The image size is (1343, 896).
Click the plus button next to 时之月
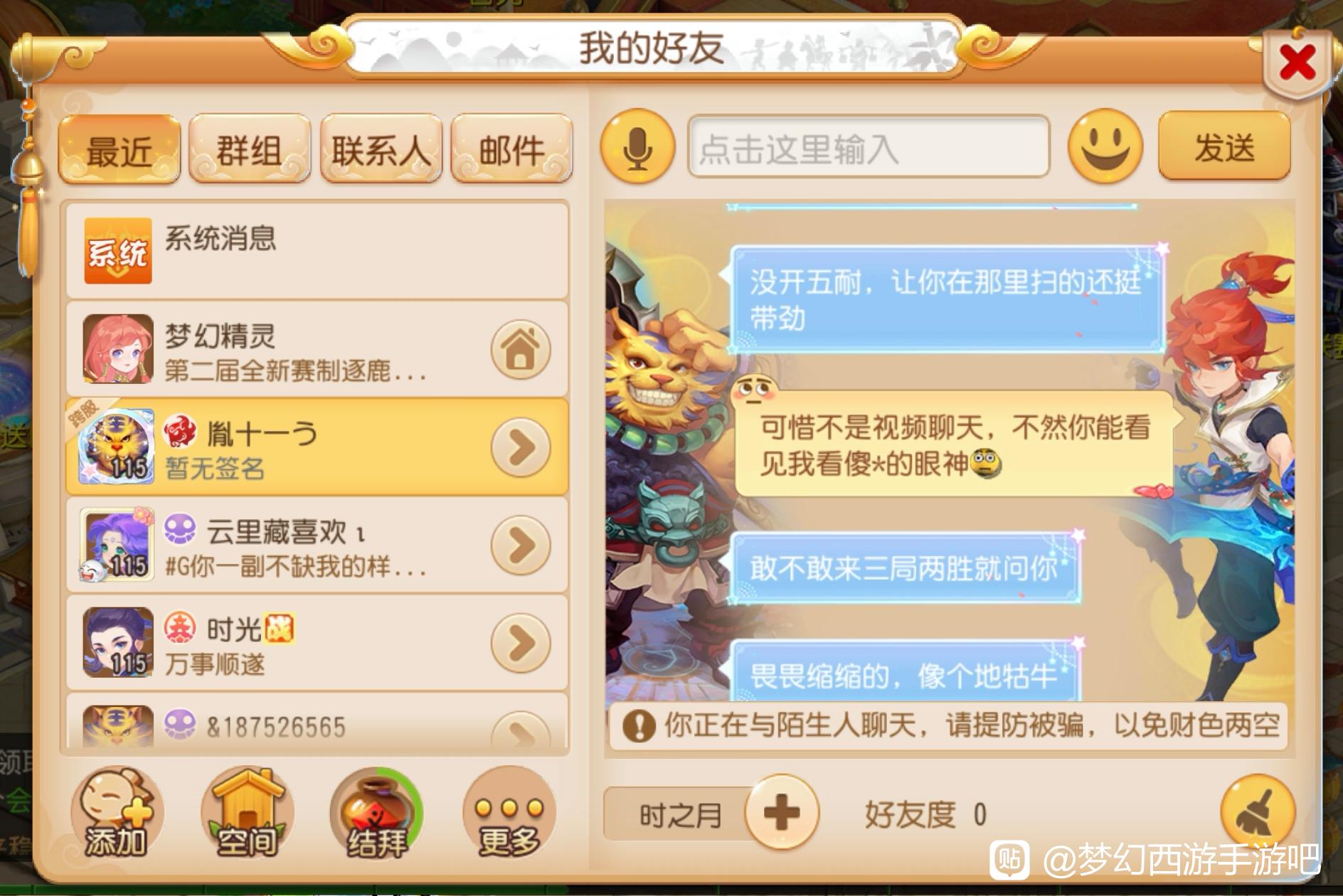782,812
